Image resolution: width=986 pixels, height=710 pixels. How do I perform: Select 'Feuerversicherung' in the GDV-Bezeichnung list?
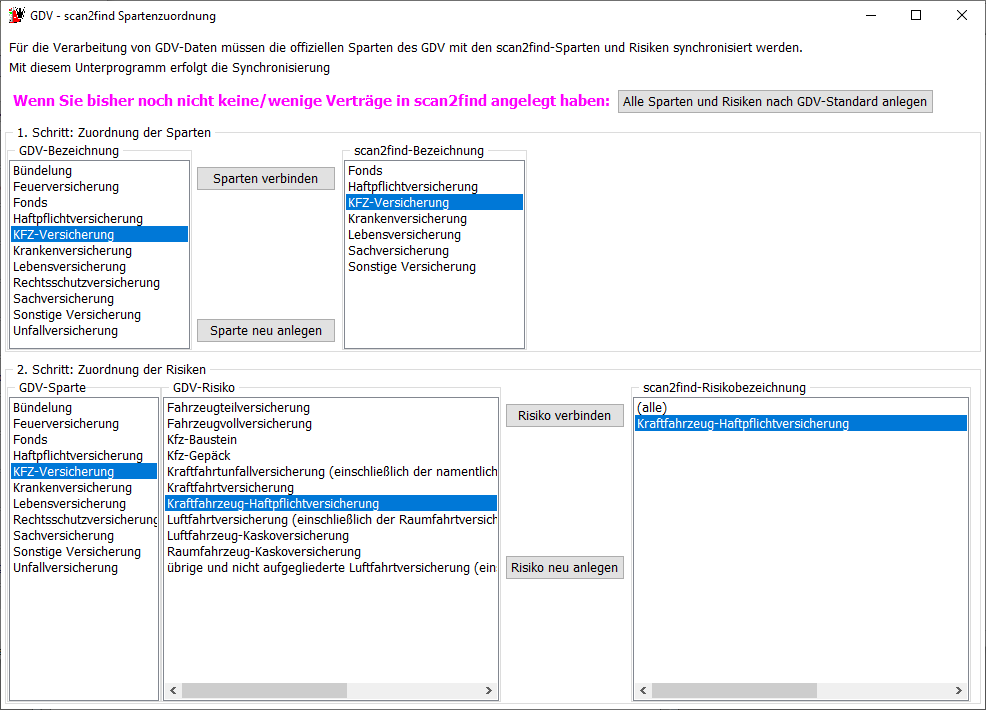(99, 187)
